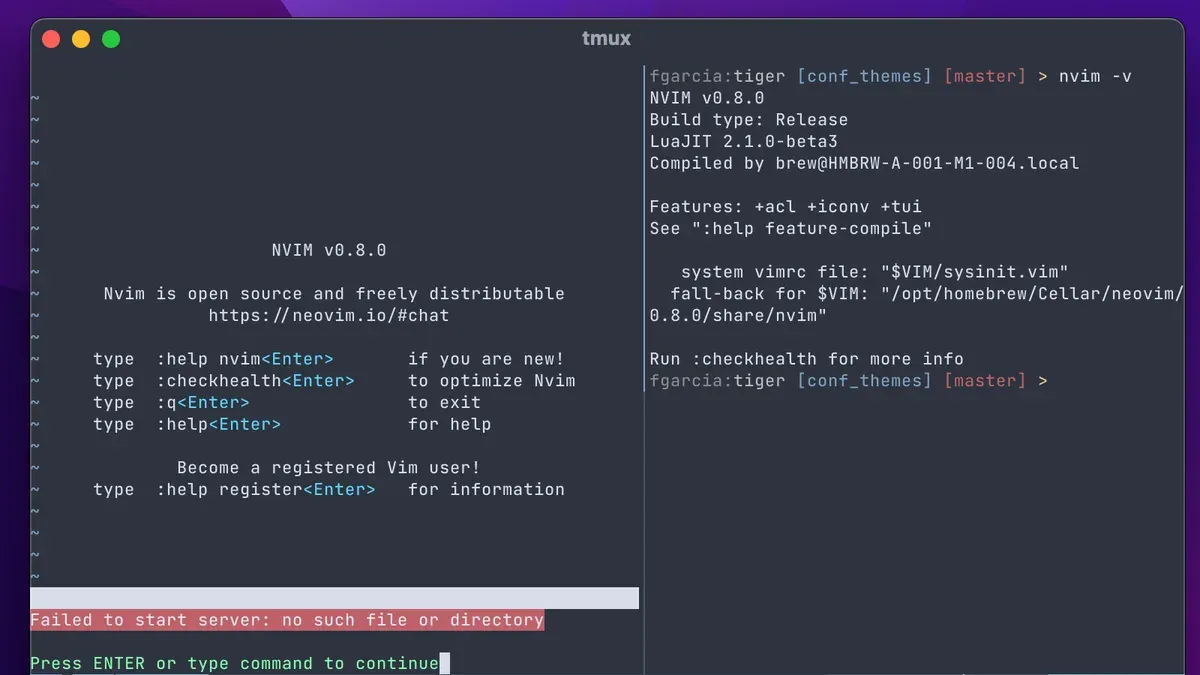Click 'fgarcia:tiger' in the bottom shell prompt

click(717, 381)
